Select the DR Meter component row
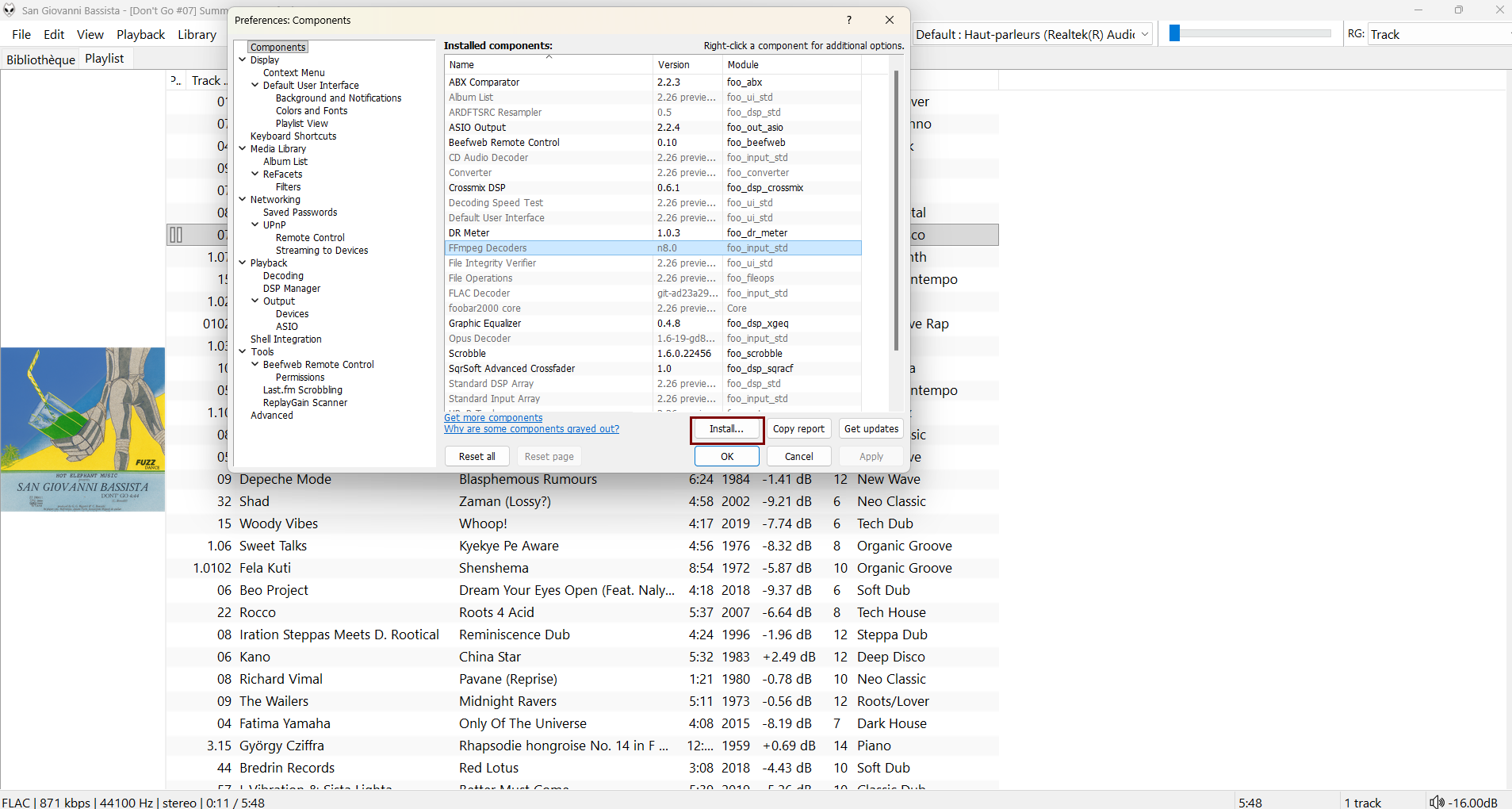This screenshot has width=1512, height=809. coord(653,232)
